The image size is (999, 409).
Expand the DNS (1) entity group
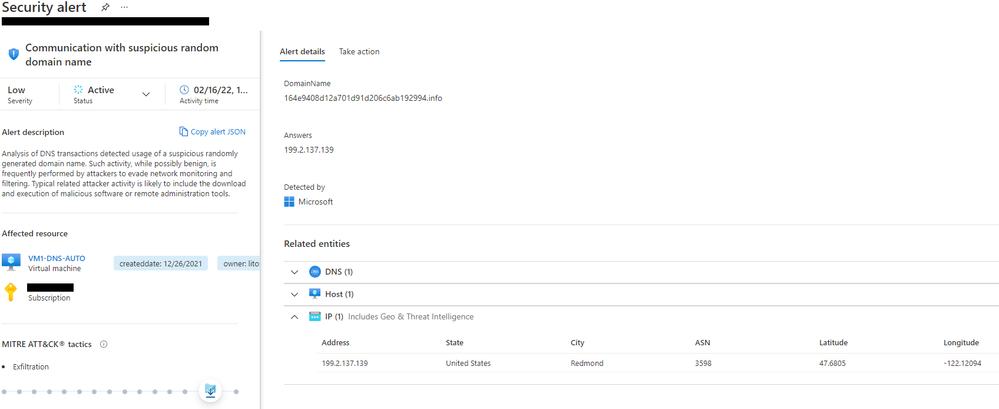pyautogui.click(x=294, y=272)
